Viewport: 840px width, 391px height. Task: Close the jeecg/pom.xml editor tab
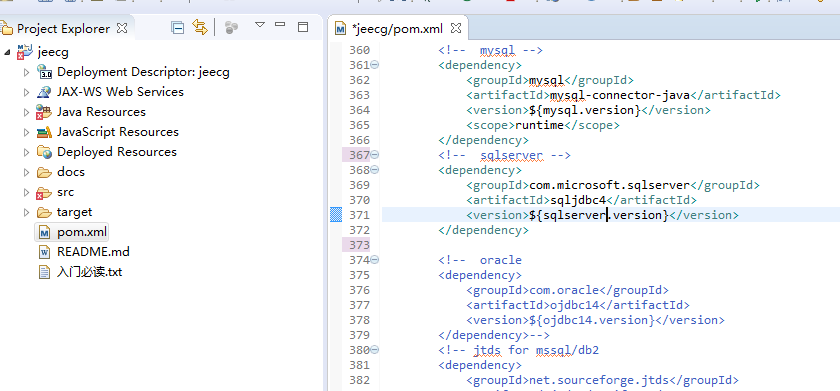[455, 28]
